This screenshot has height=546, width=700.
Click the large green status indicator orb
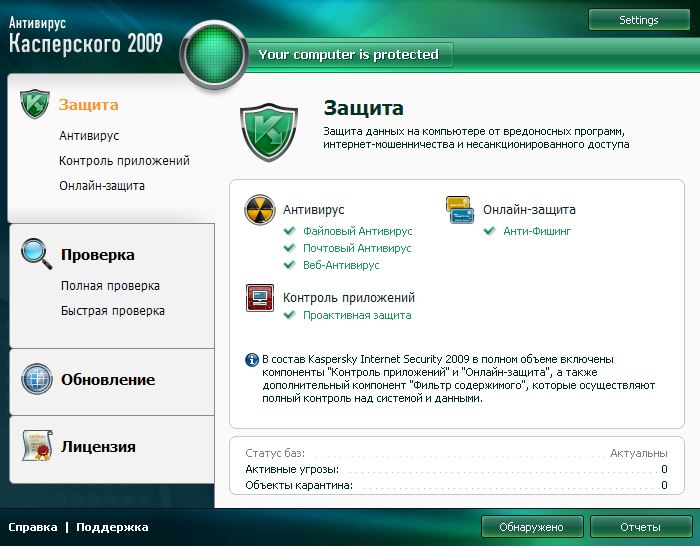214,54
